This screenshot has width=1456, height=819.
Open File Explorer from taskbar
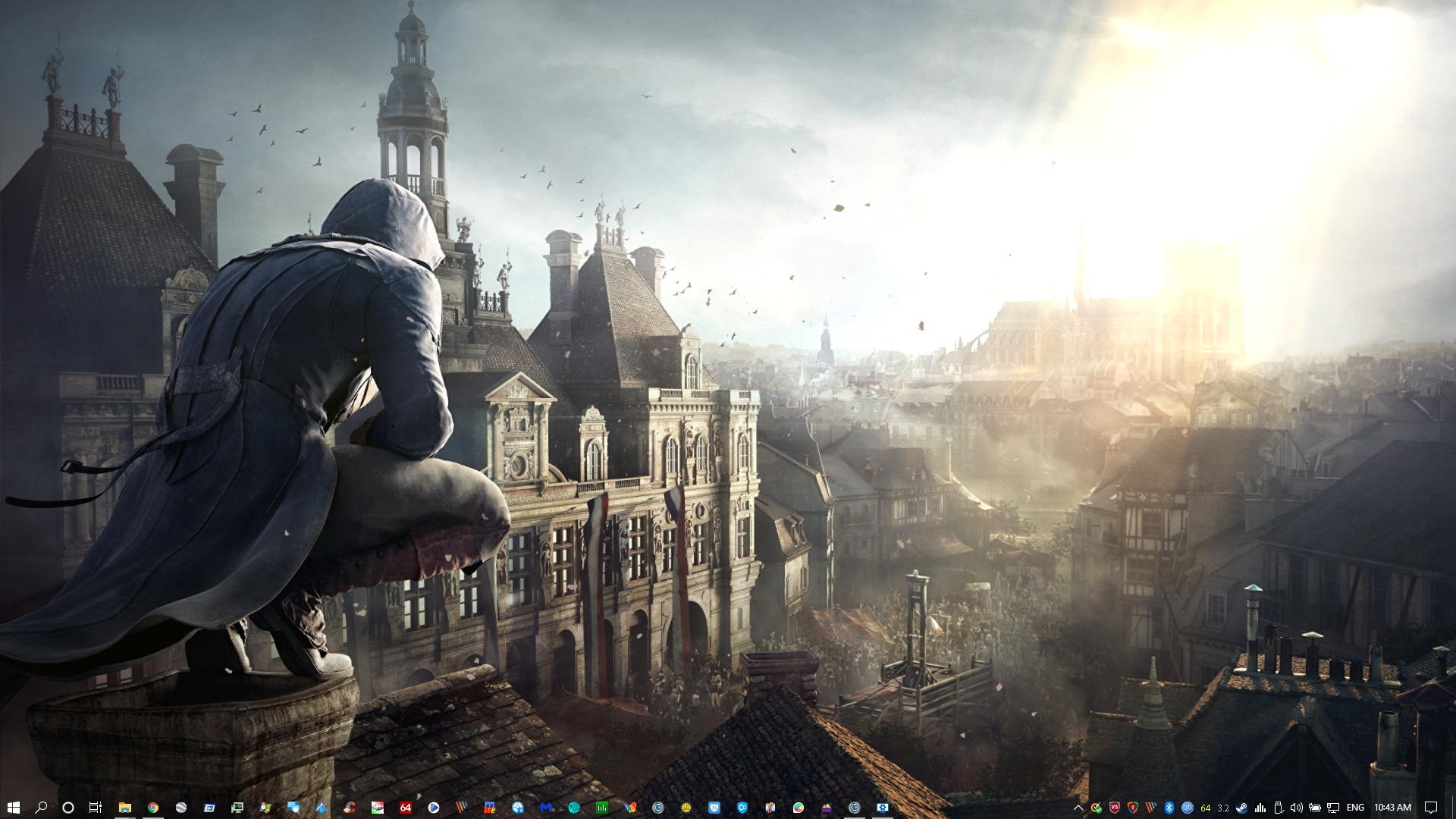(x=124, y=808)
